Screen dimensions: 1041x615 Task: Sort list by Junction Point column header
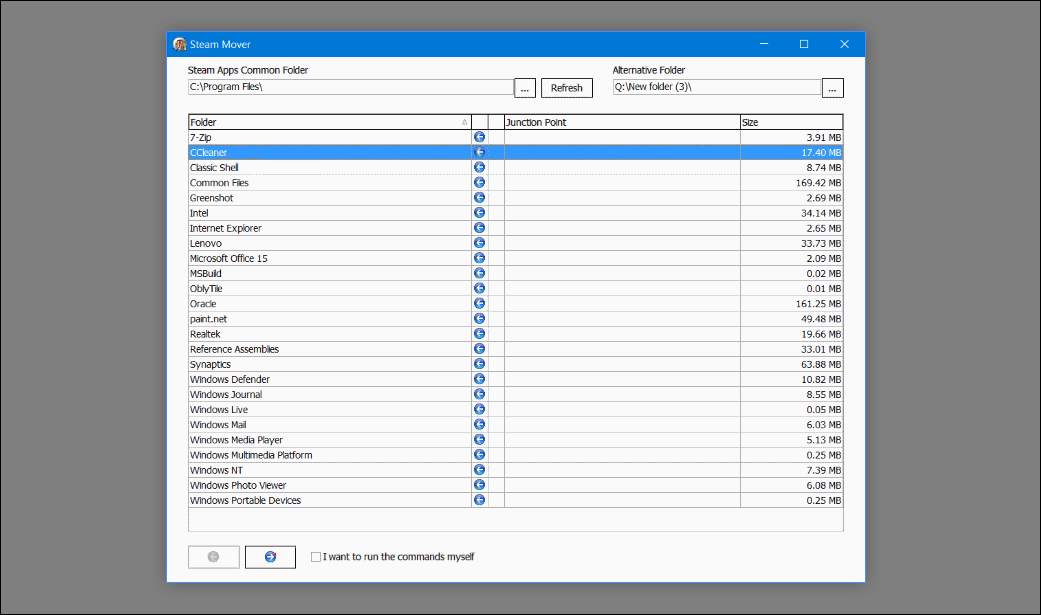(622, 122)
